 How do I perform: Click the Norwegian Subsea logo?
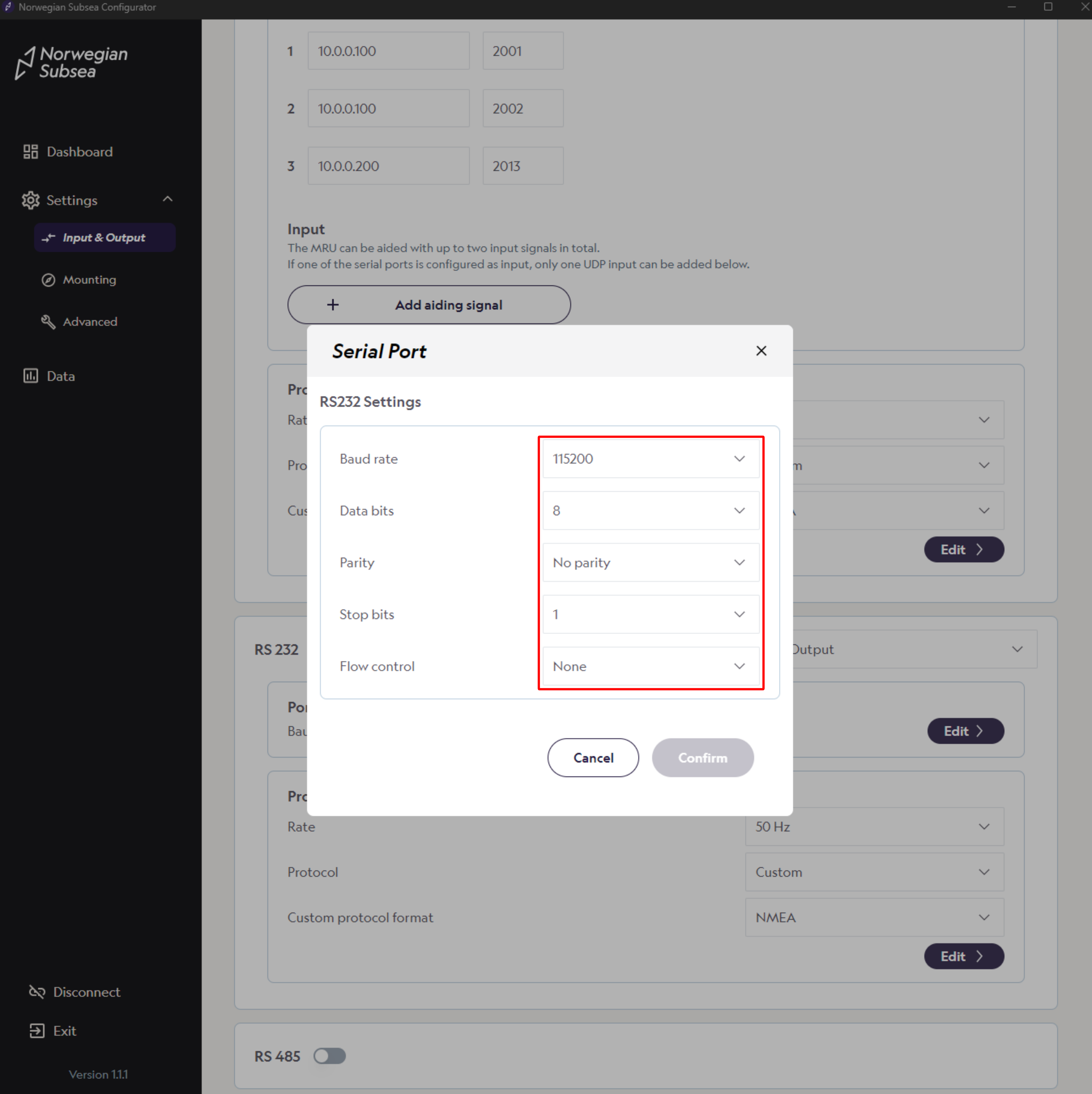point(71,62)
